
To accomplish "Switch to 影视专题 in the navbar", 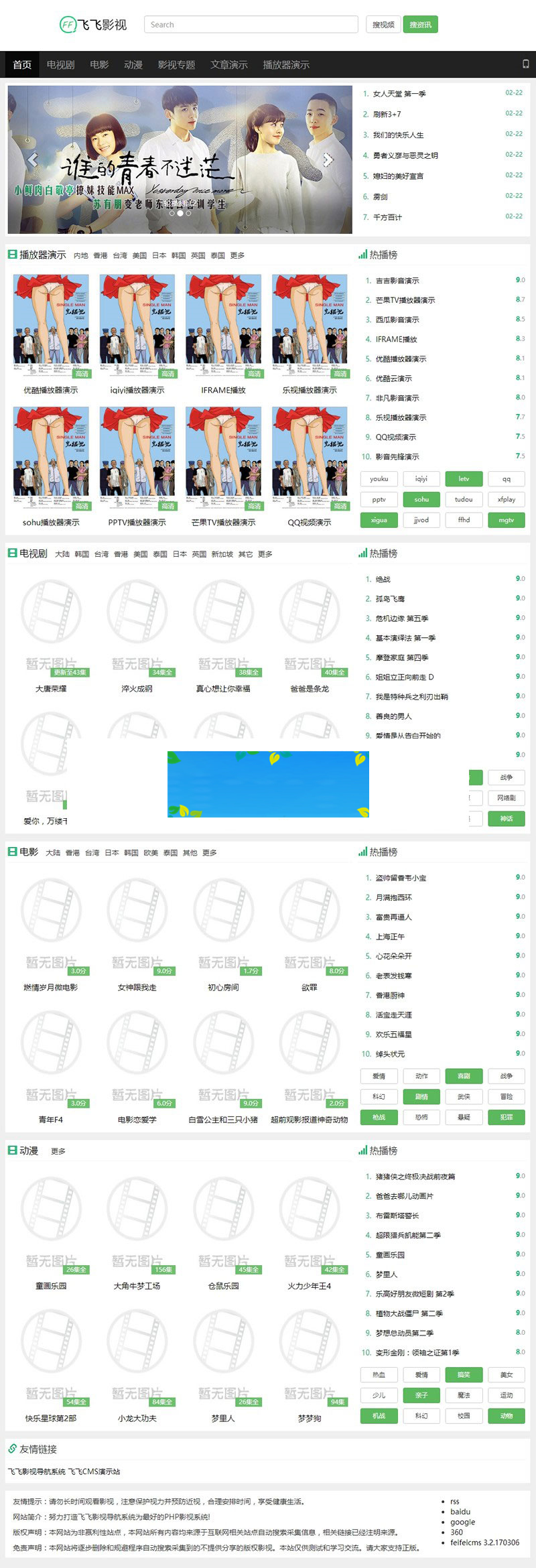I will click(x=176, y=65).
